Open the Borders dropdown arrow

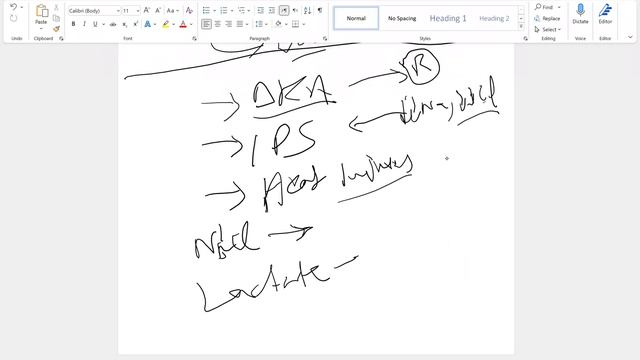point(304,24)
